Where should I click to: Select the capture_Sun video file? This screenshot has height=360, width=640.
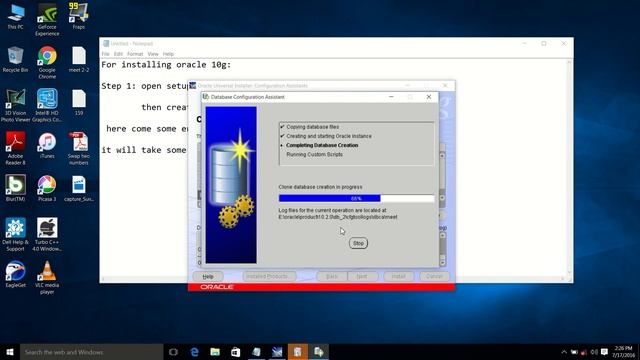click(x=79, y=189)
